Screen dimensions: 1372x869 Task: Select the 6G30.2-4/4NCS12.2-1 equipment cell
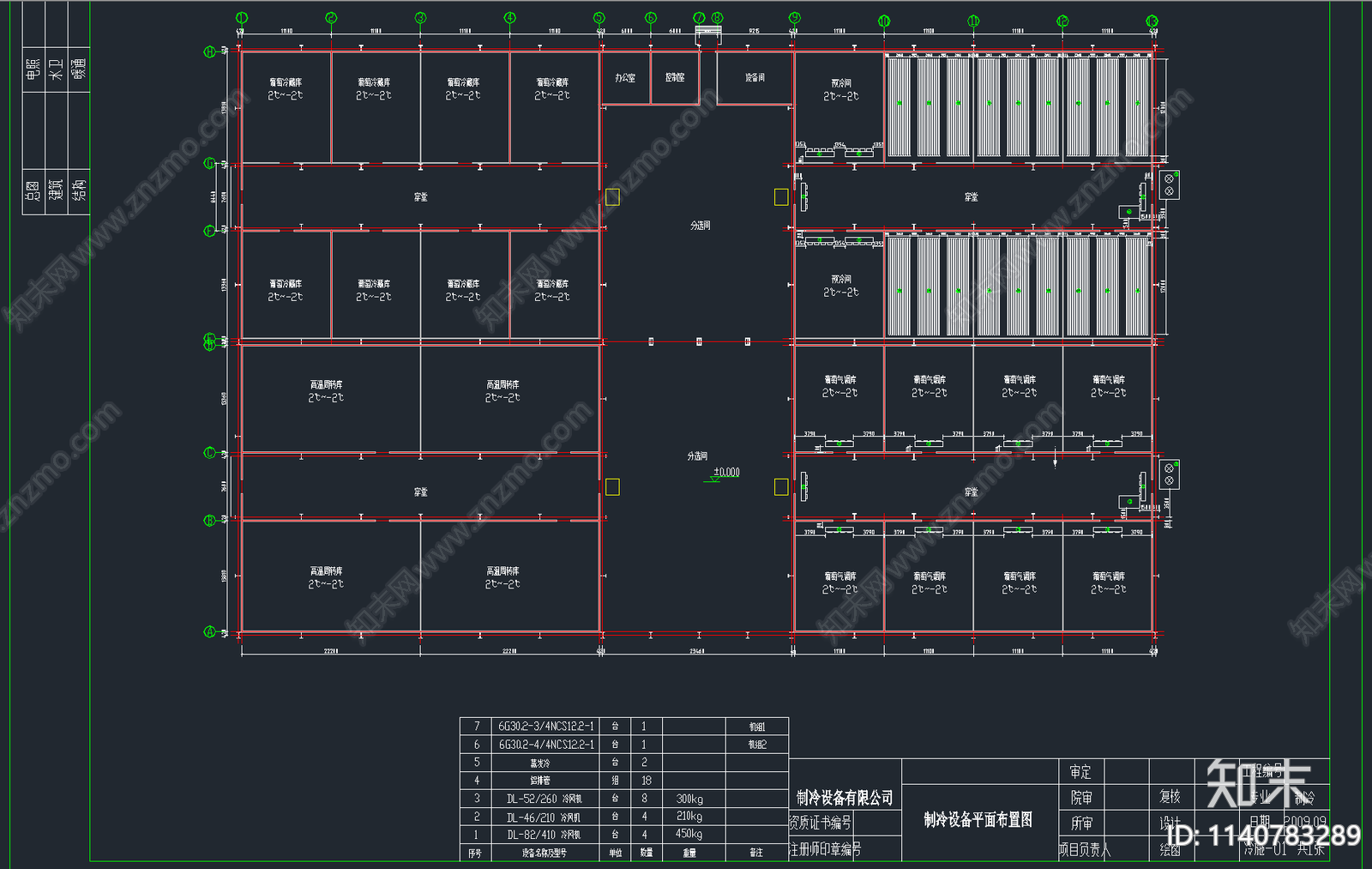pos(546,745)
